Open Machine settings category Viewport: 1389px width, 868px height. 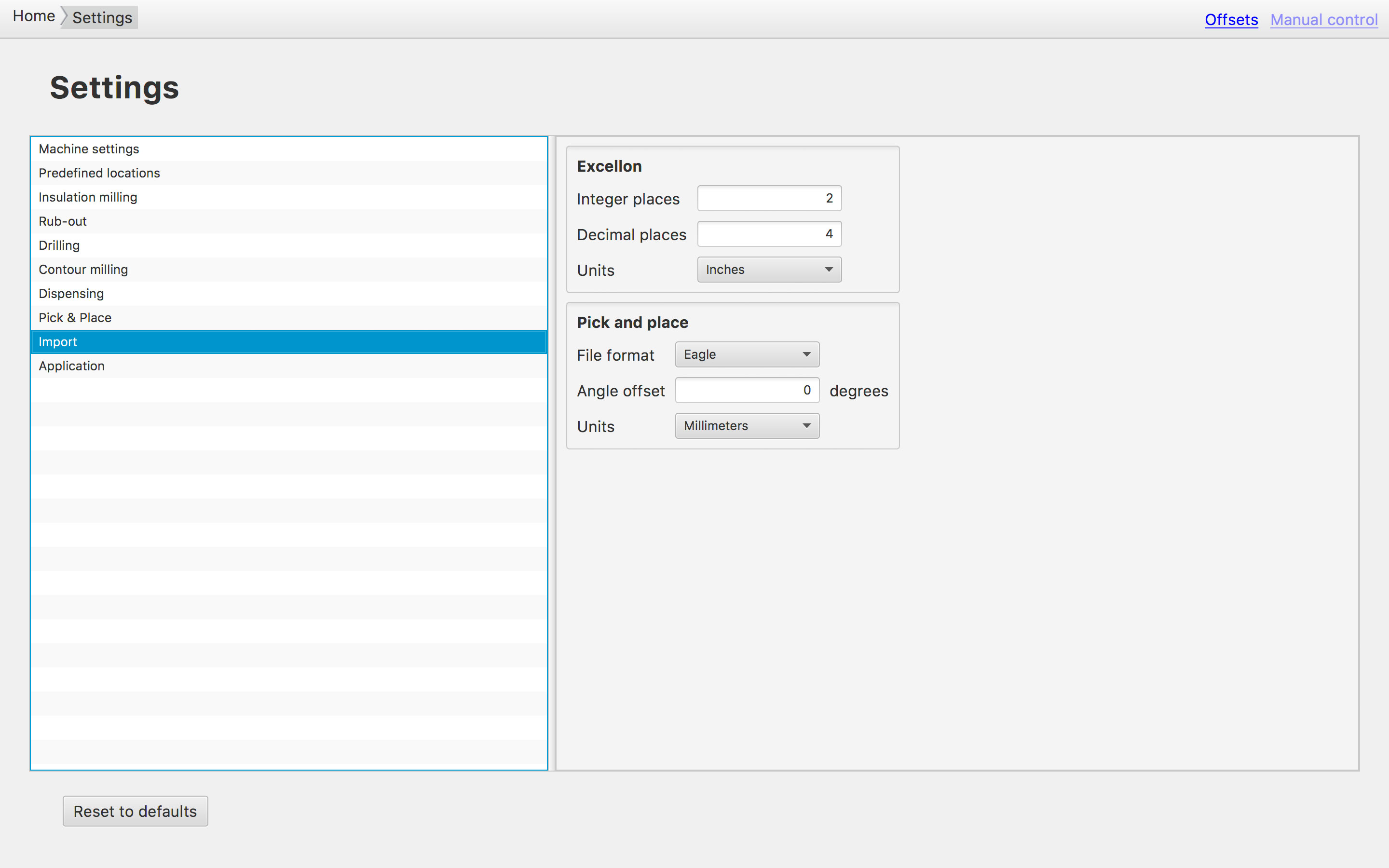289,149
